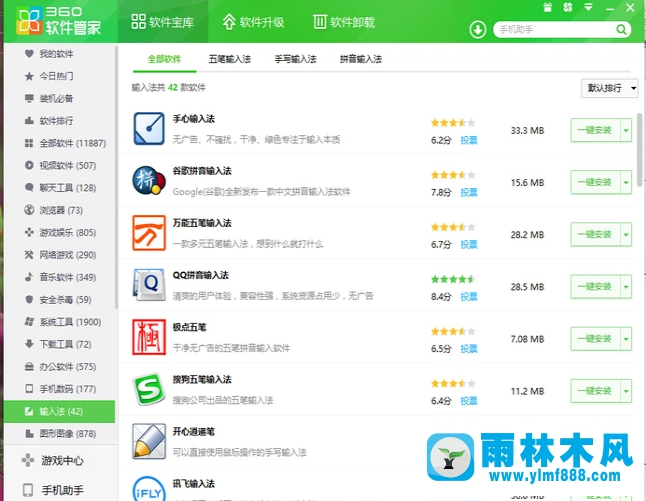
Task: Open the main menu triangle icon
Action: click(588, 7)
